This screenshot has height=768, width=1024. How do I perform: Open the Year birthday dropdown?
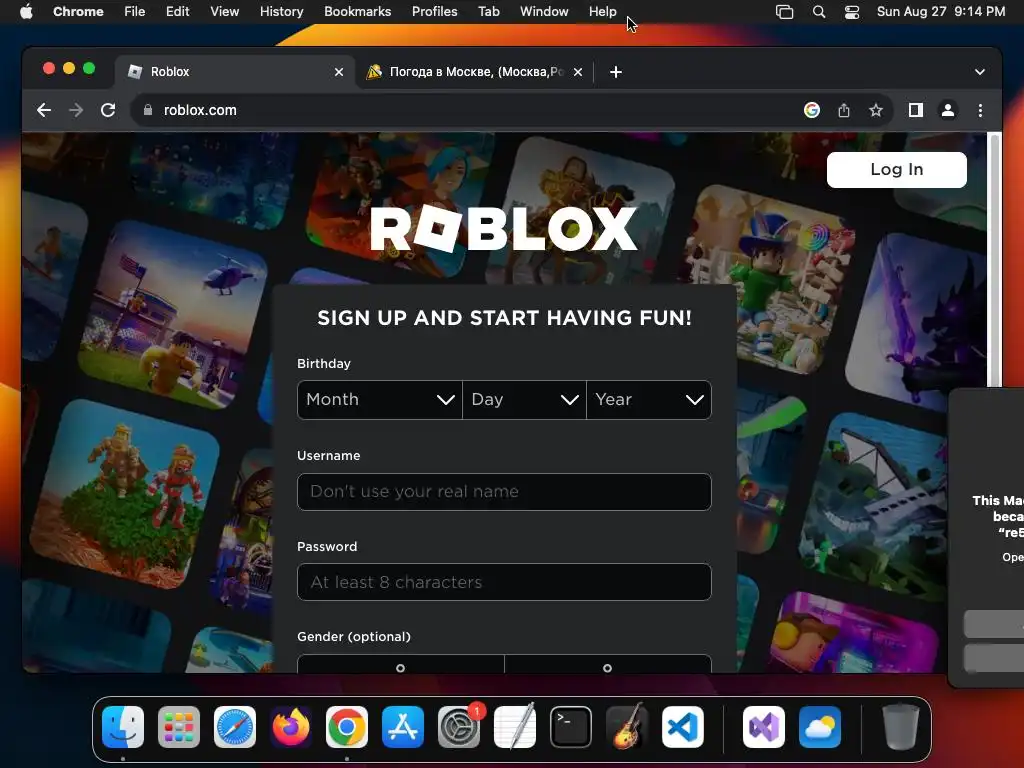[649, 400]
